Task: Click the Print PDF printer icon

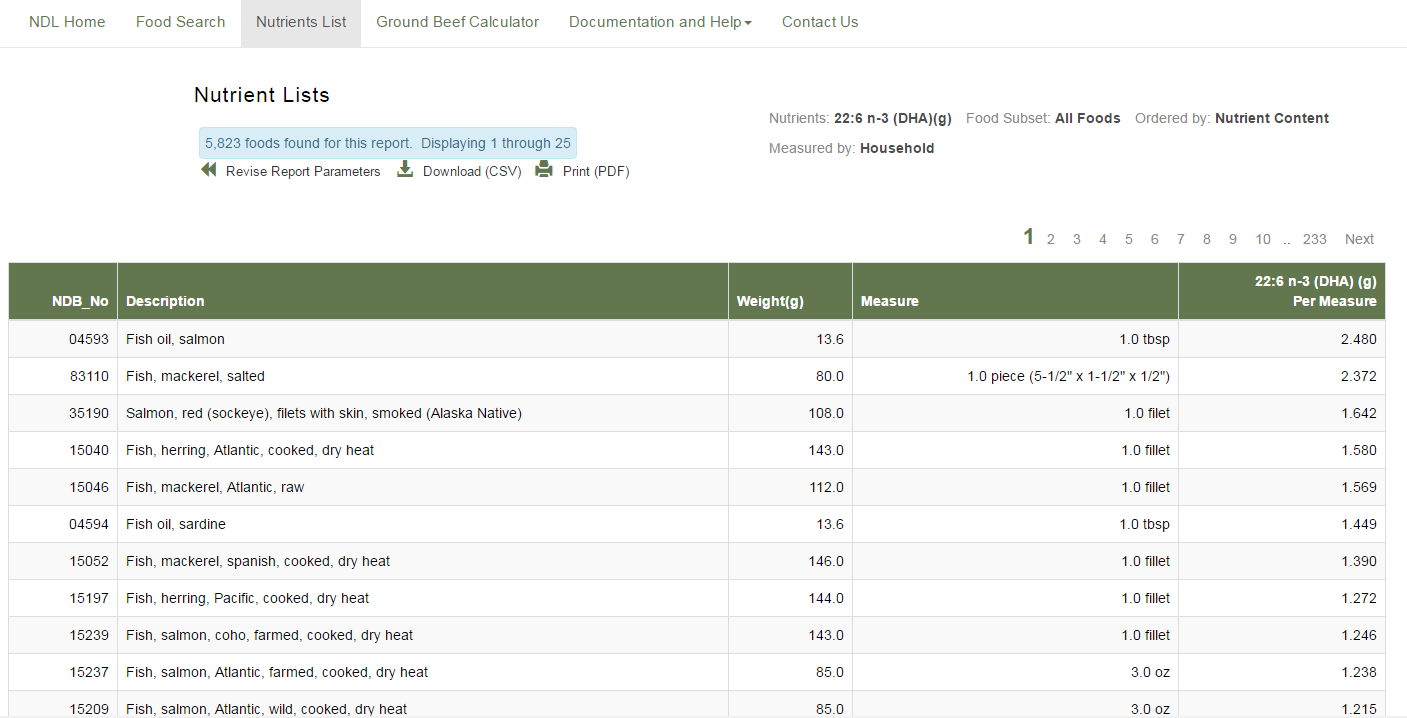Action: pos(544,169)
